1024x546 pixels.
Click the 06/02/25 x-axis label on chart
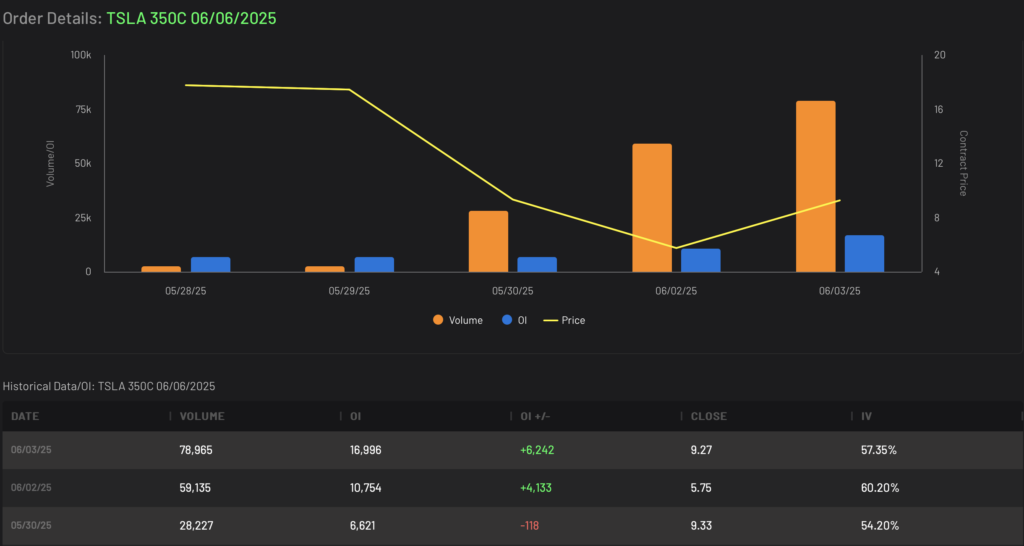click(676, 291)
